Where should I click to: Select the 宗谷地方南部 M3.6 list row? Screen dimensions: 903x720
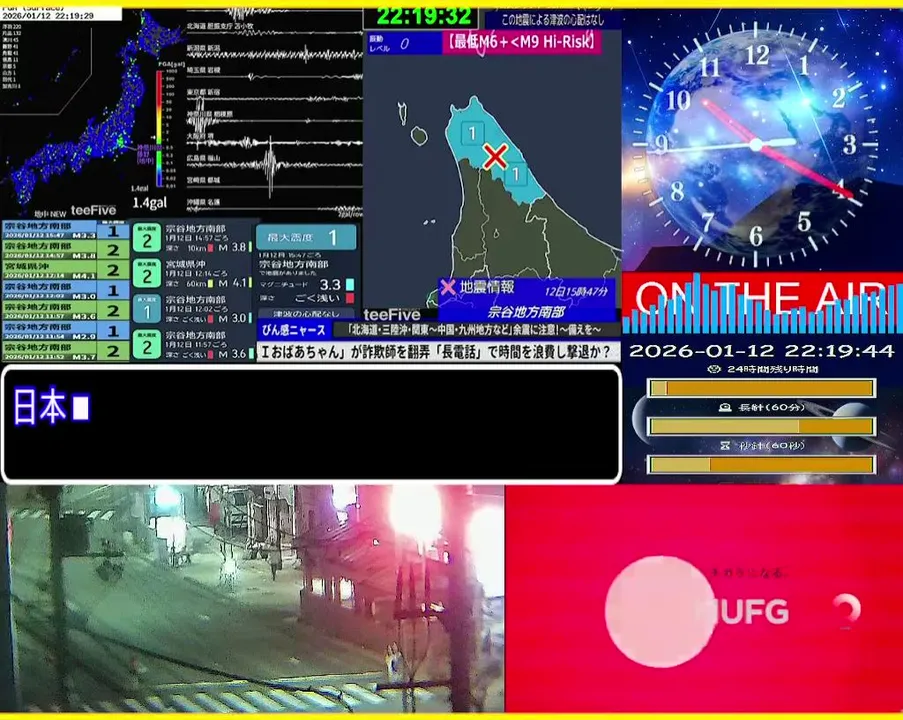pos(66,310)
